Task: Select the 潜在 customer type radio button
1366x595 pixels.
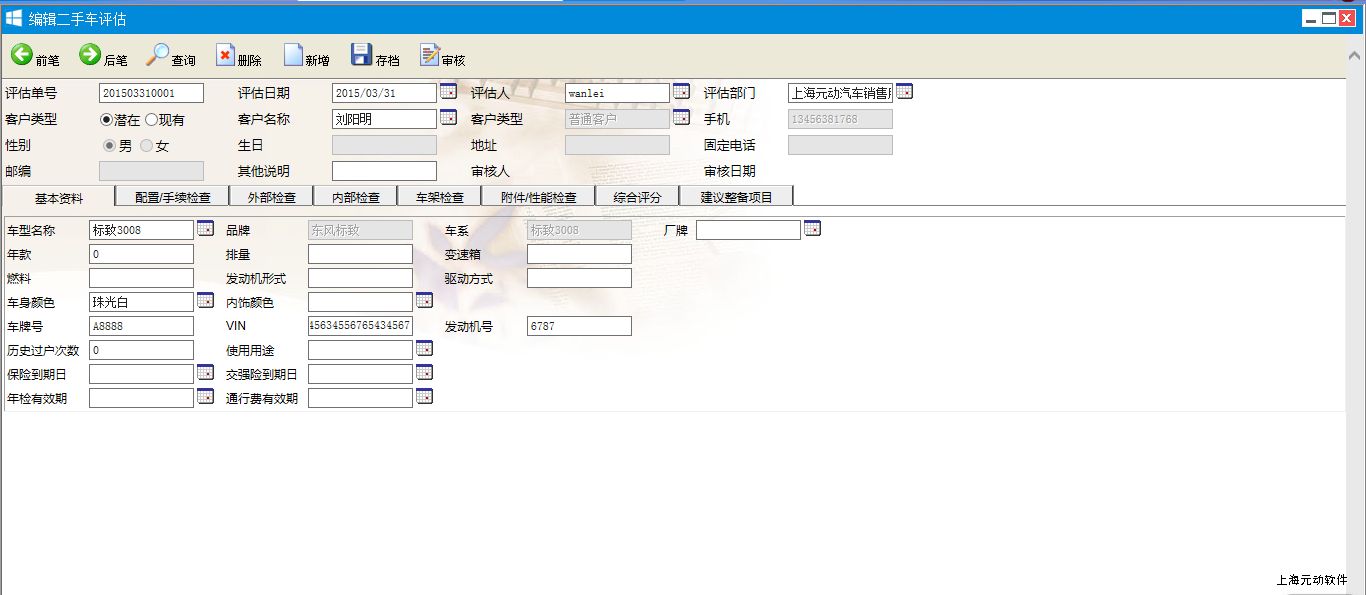Action: [106, 120]
